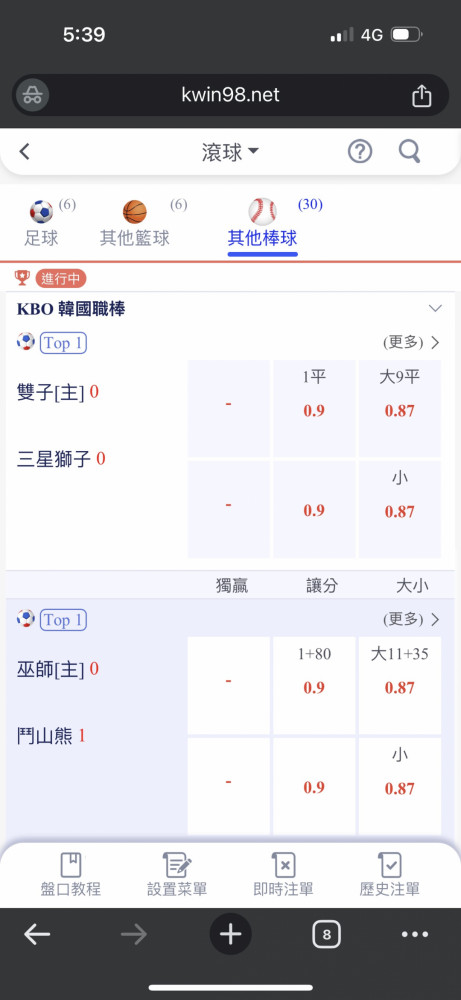Screen dimensions: 461x1000
Task: Open the help question mark icon
Action: [360, 152]
